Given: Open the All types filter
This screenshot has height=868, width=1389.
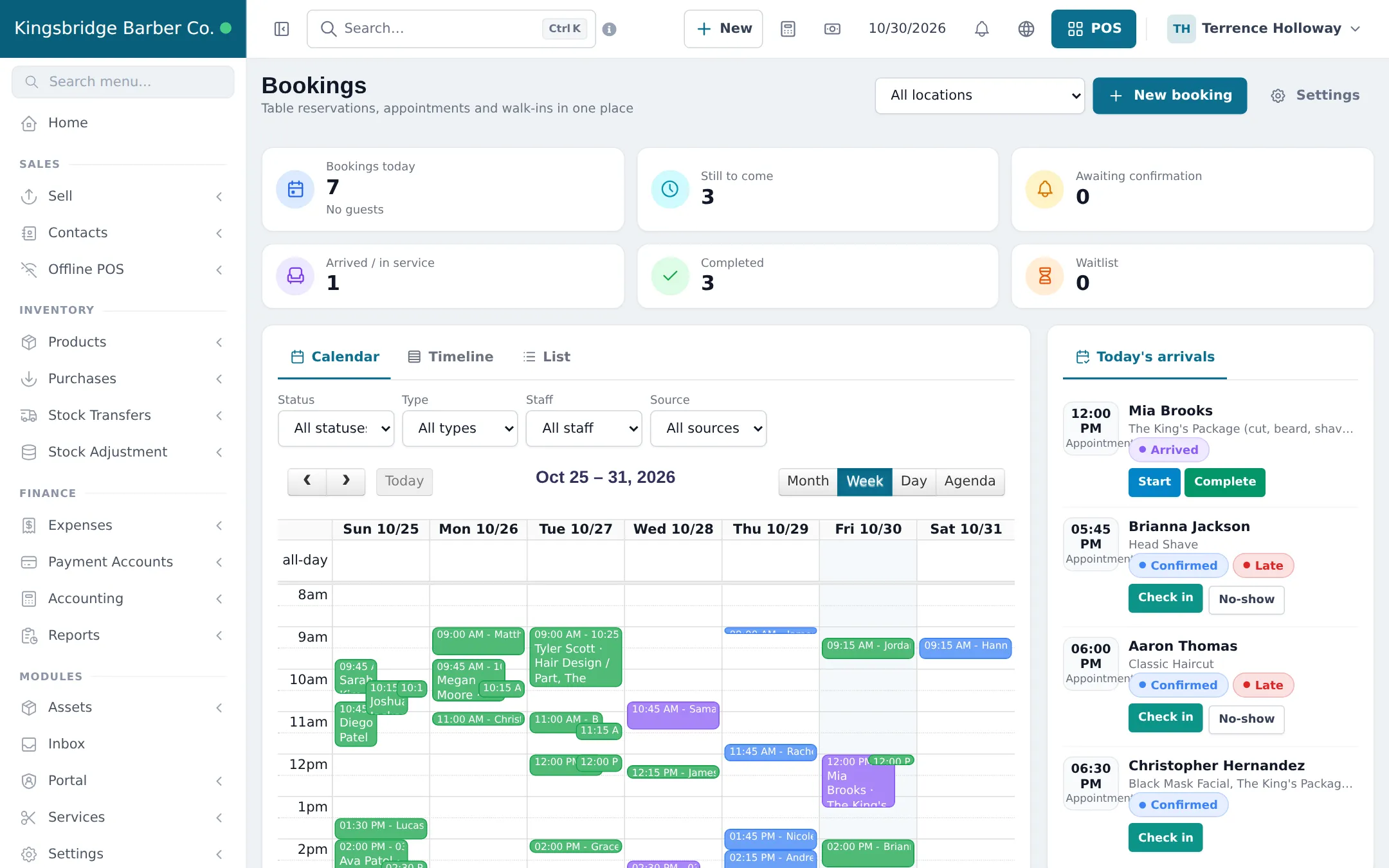Looking at the screenshot, I should click(460, 428).
